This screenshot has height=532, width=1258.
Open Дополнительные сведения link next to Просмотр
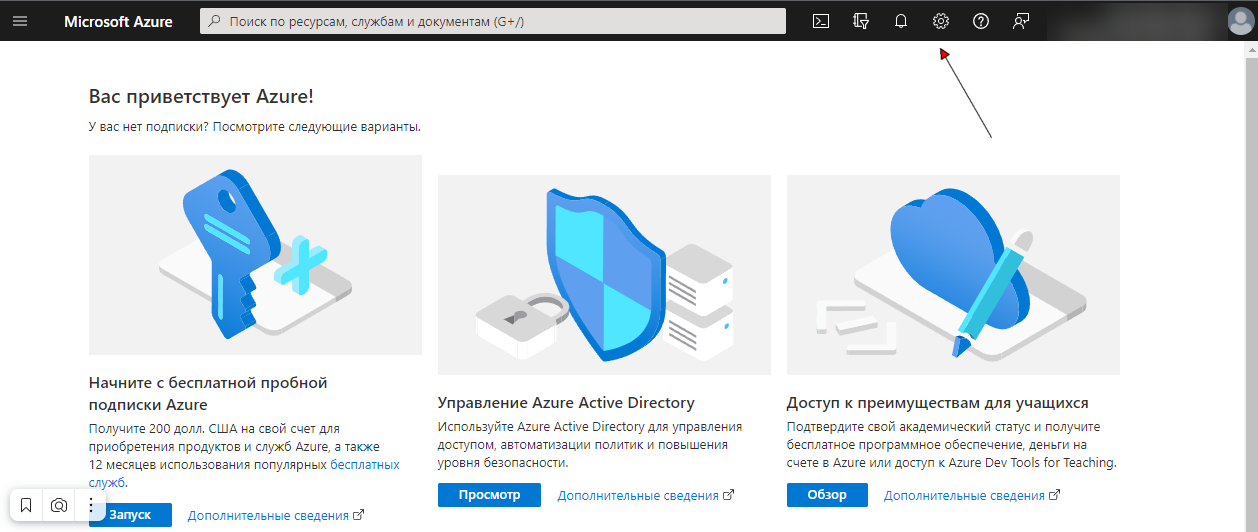[x=646, y=495]
